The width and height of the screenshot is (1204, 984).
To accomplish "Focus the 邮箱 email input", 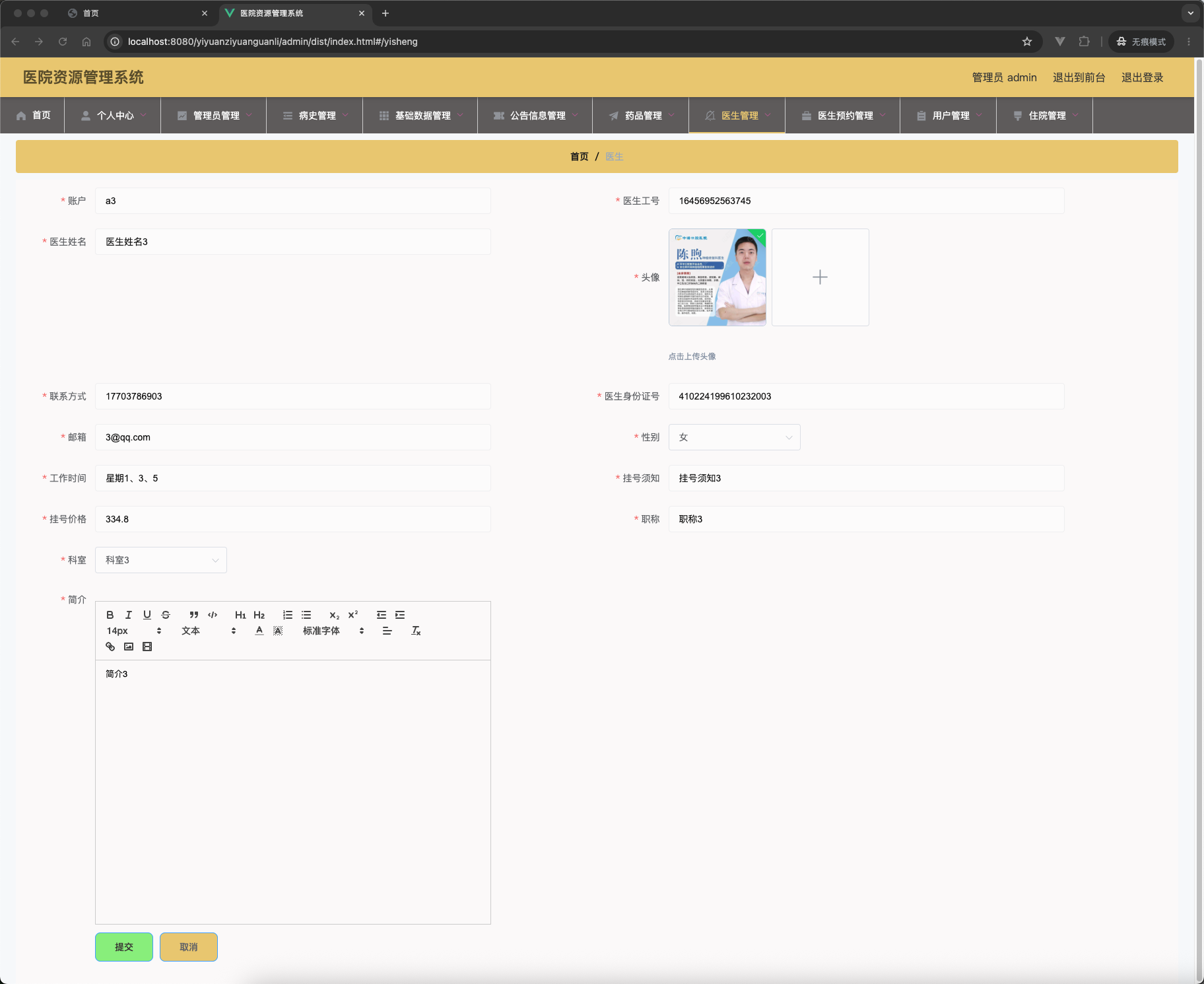I will pyautogui.click(x=293, y=437).
